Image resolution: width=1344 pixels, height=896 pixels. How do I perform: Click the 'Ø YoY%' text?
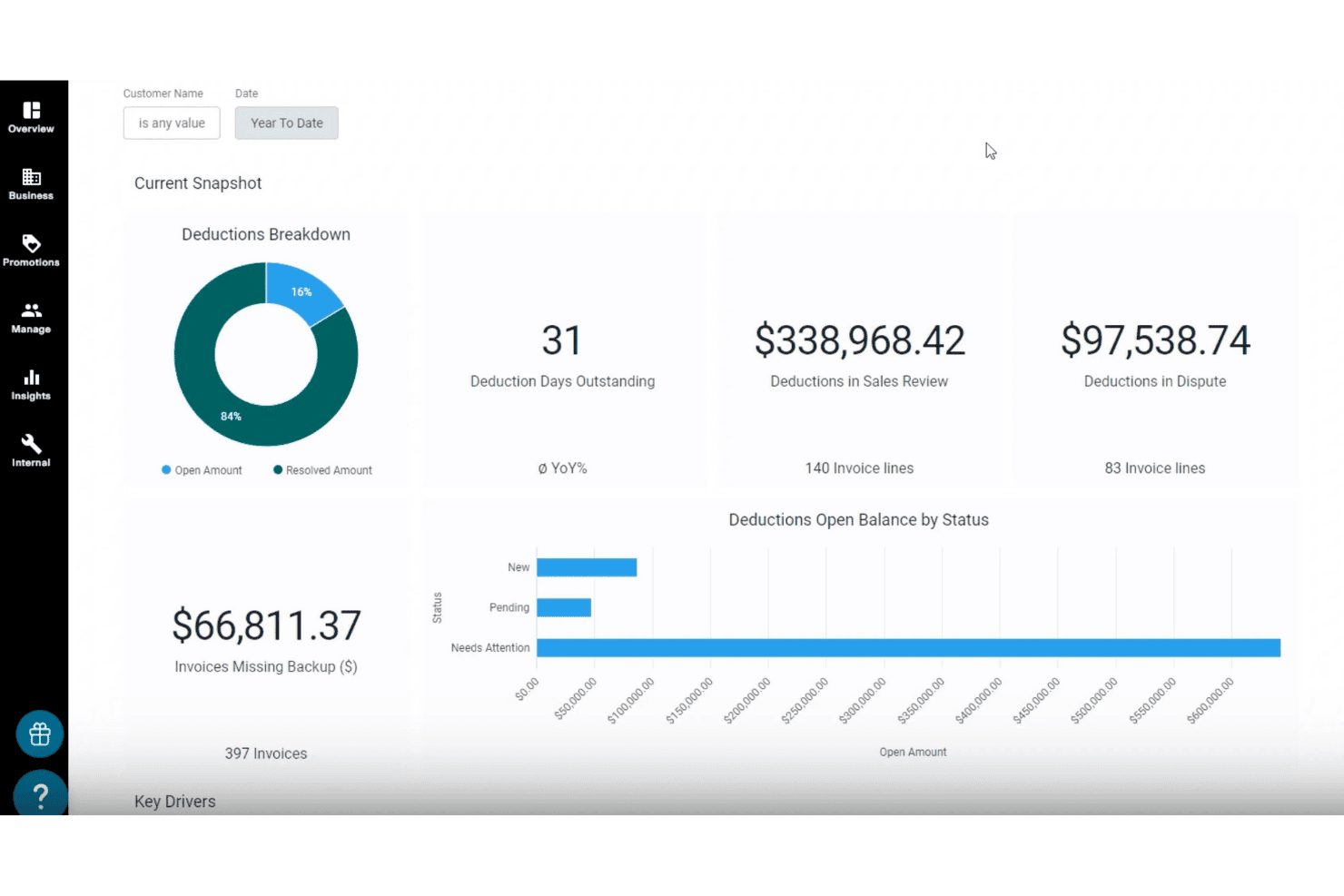coord(562,468)
